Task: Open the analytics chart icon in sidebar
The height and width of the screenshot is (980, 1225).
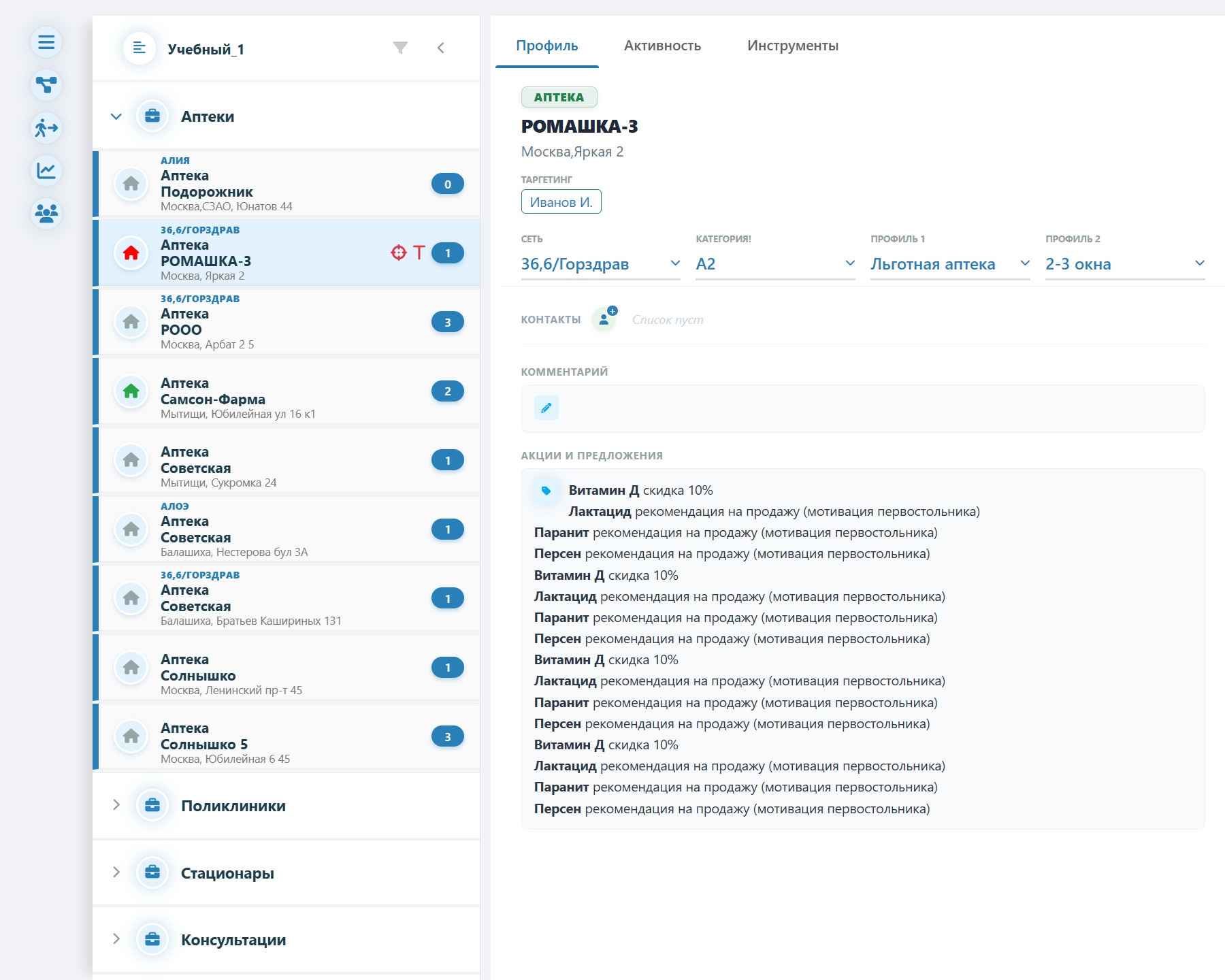Action: coord(45,171)
